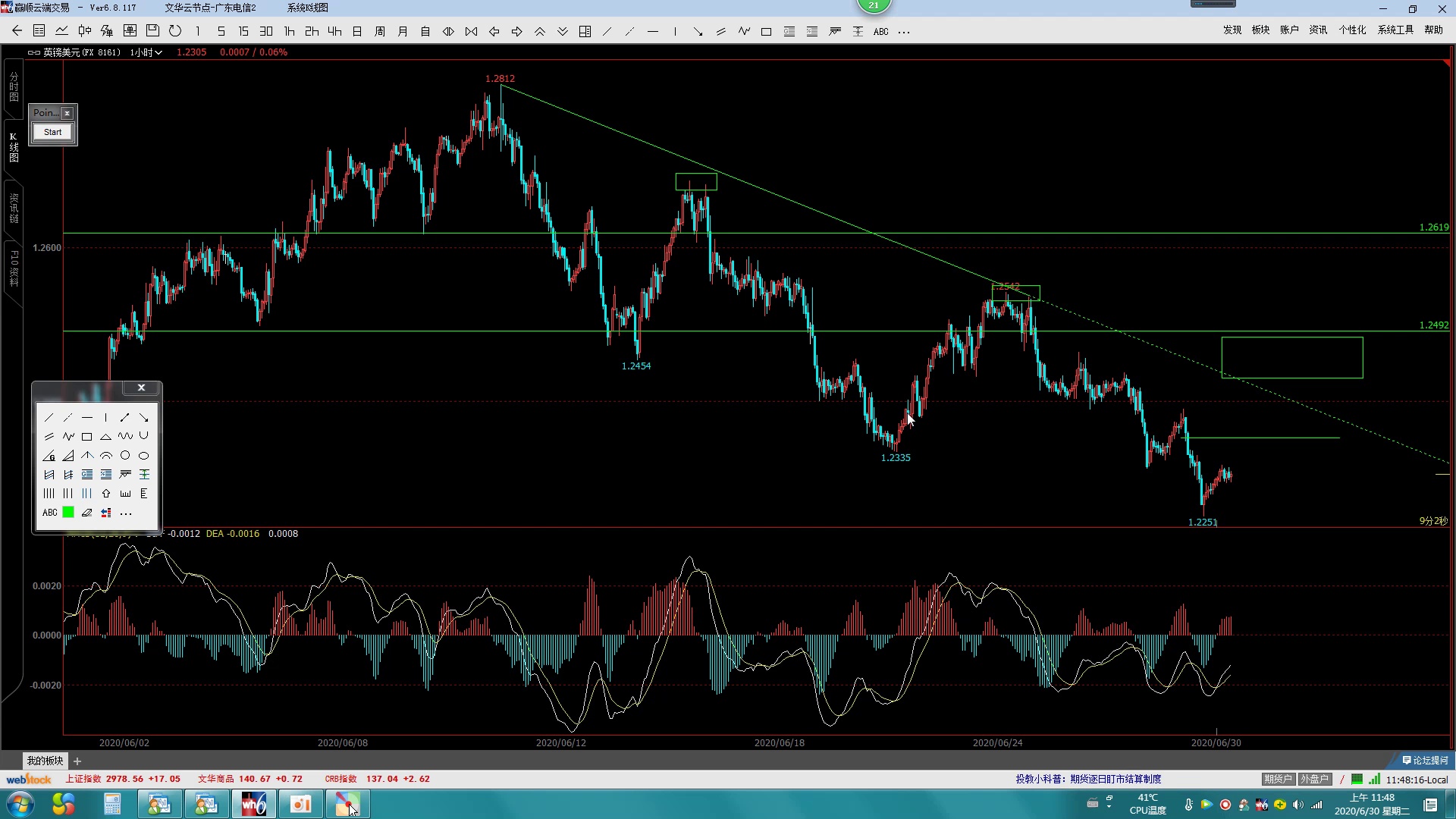Select the rectangle drawing tool in palette

click(87, 437)
